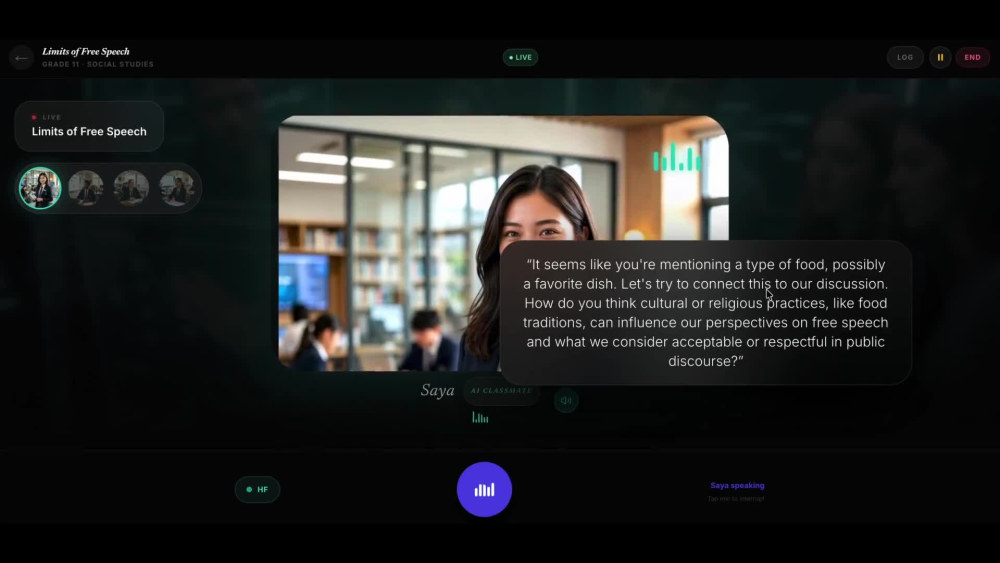End the session with END button
1000x563 pixels.
(973, 57)
